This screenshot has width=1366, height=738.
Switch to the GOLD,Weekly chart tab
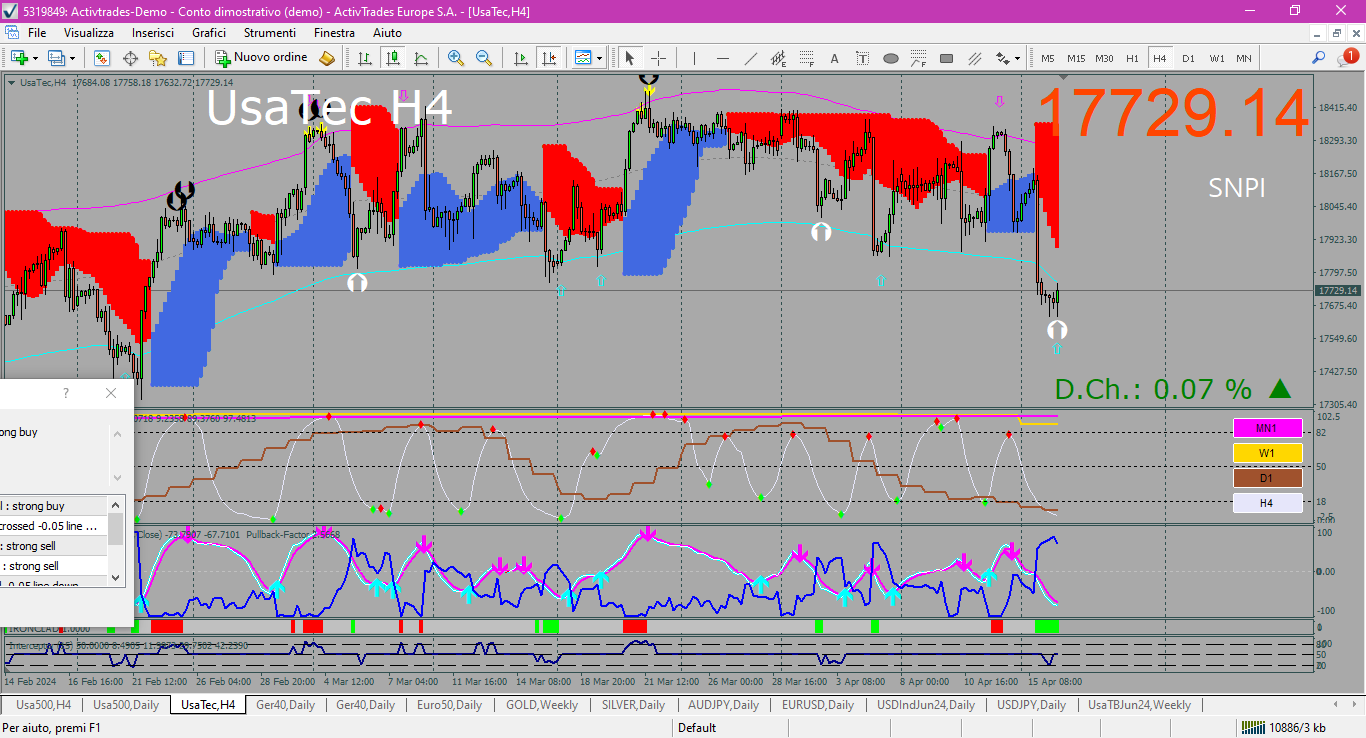542,705
